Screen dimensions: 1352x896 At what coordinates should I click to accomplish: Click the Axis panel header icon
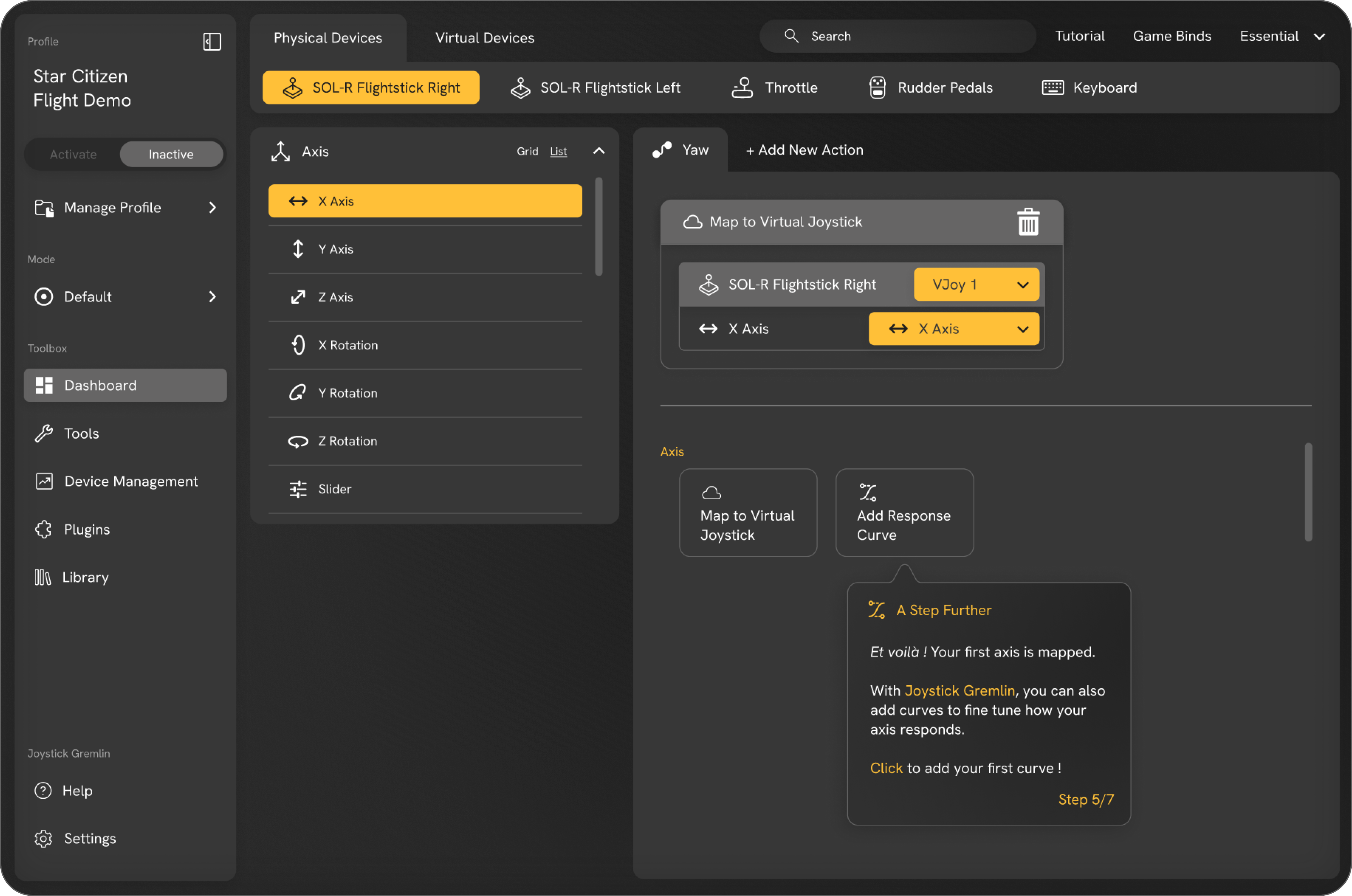(281, 151)
